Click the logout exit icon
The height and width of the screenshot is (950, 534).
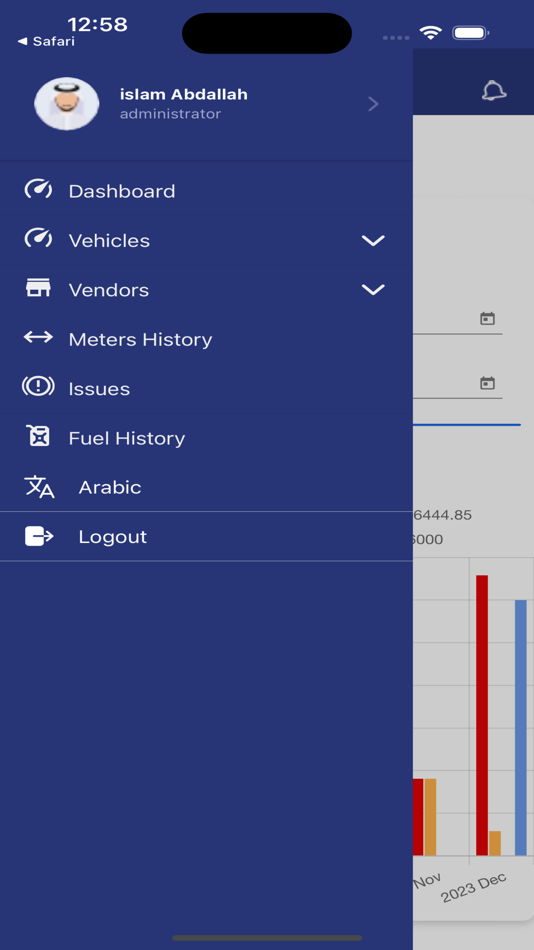[x=39, y=536]
